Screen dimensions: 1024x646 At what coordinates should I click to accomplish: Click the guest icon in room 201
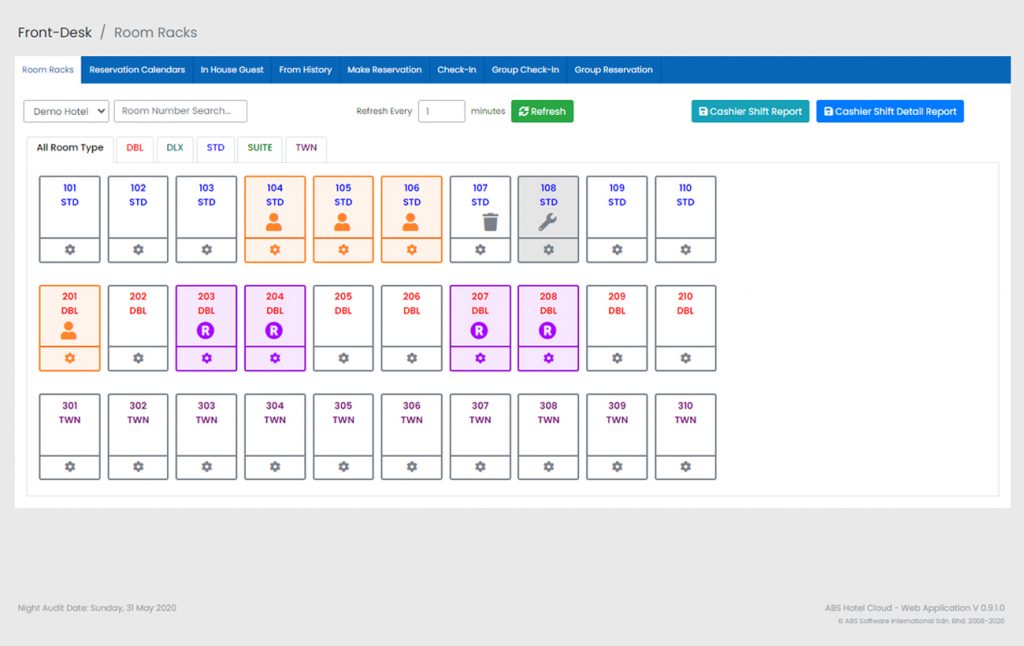69,331
